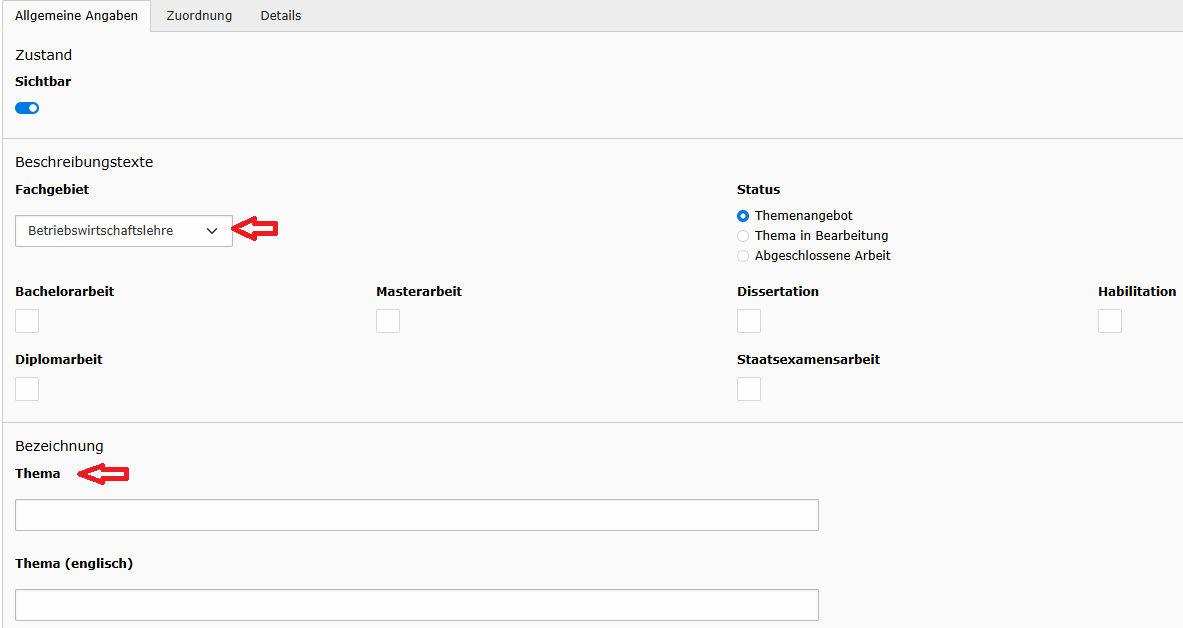Click the Sichtbar label
Viewport: 1183px width, 628px height.
pos(43,82)
